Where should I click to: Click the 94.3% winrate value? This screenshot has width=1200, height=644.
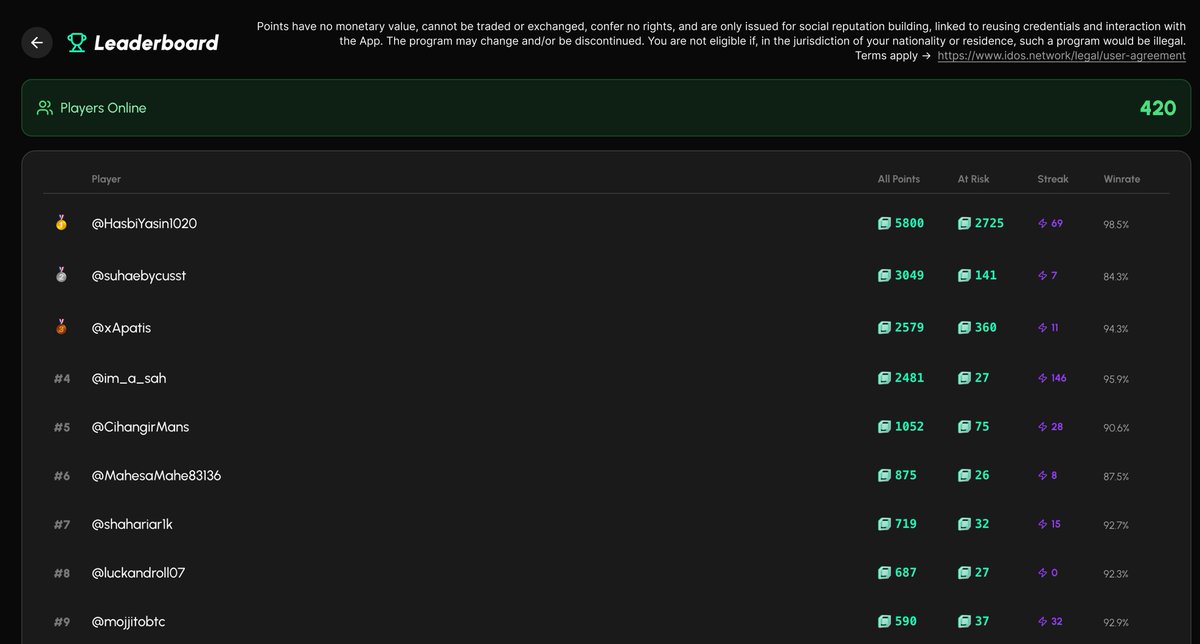(x=1116, y=328)
